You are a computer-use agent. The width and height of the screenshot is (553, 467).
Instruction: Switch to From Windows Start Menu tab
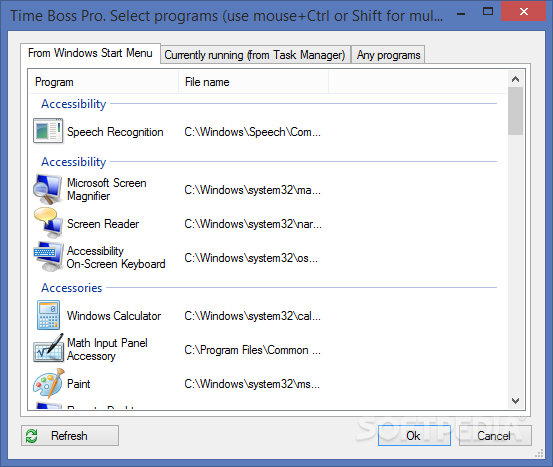tap(90, 53)
